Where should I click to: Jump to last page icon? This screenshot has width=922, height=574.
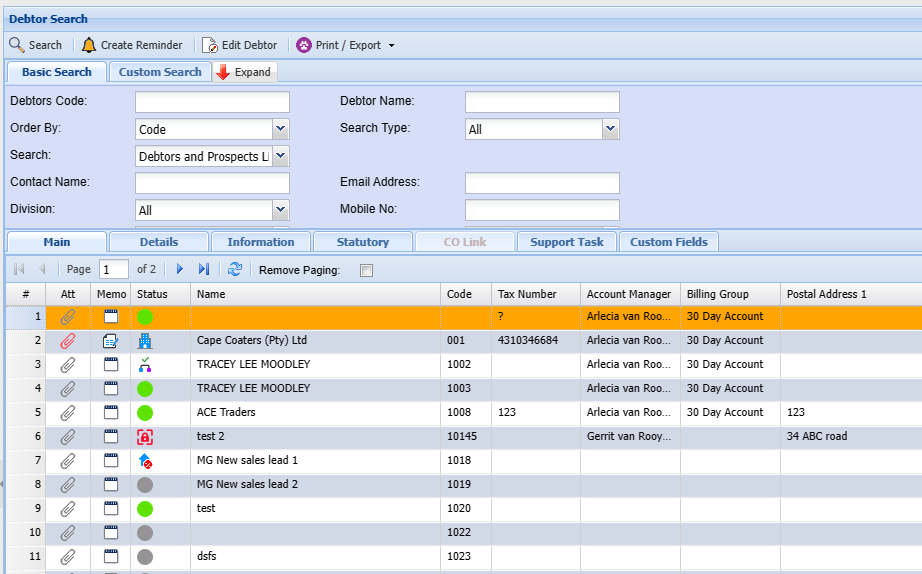pyautogui.click(x=204, y=269)
